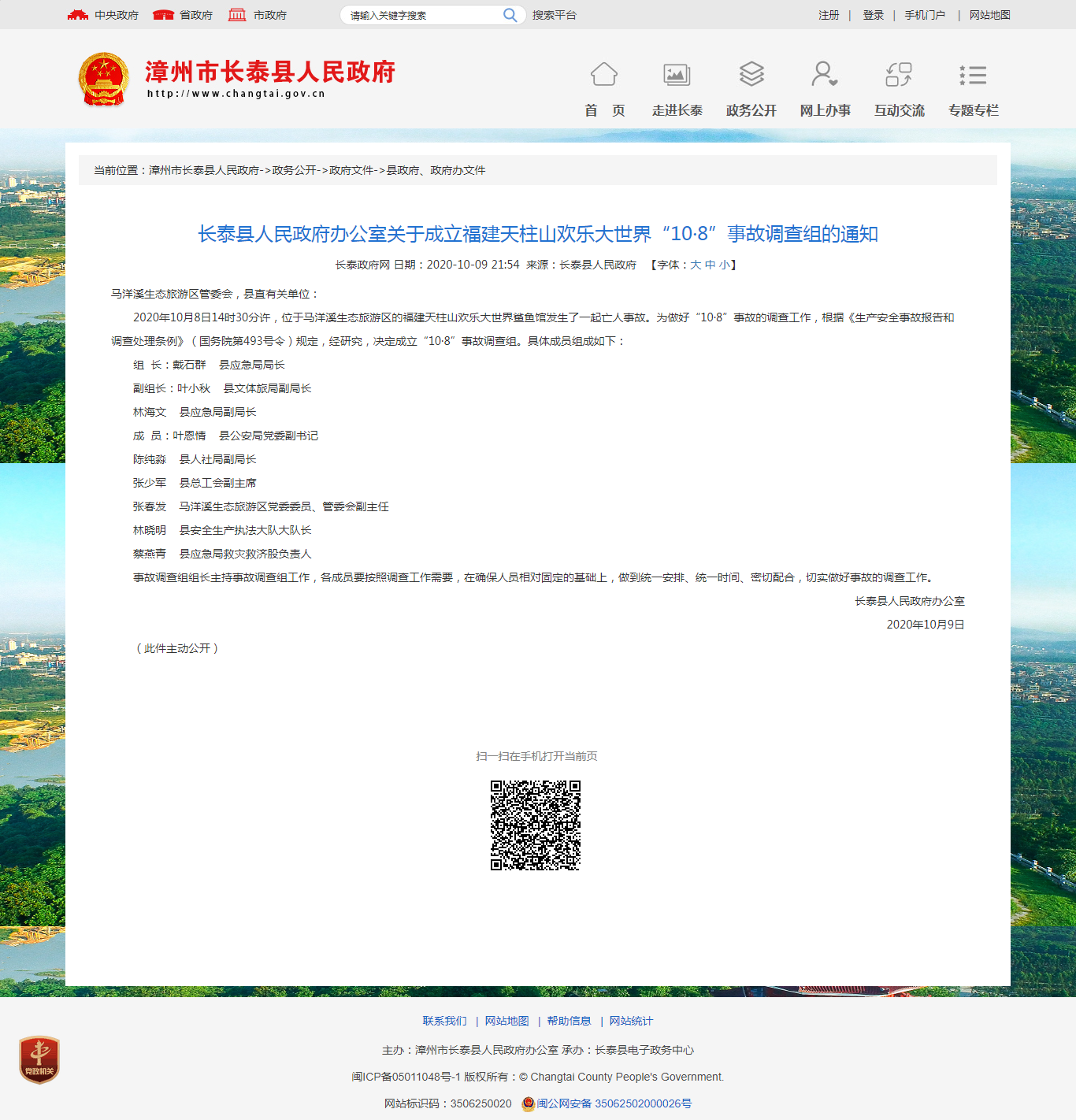Screen dimensions: 1076x1120
Task: Click the line 林海文 县应急局副局长
Action: point(195,412)
